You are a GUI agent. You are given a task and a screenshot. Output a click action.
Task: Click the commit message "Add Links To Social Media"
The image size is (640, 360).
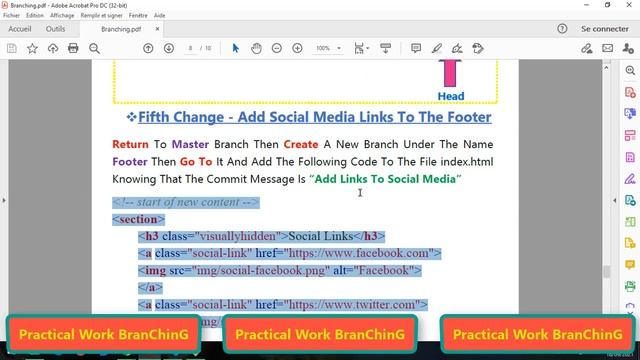(385, 179)
